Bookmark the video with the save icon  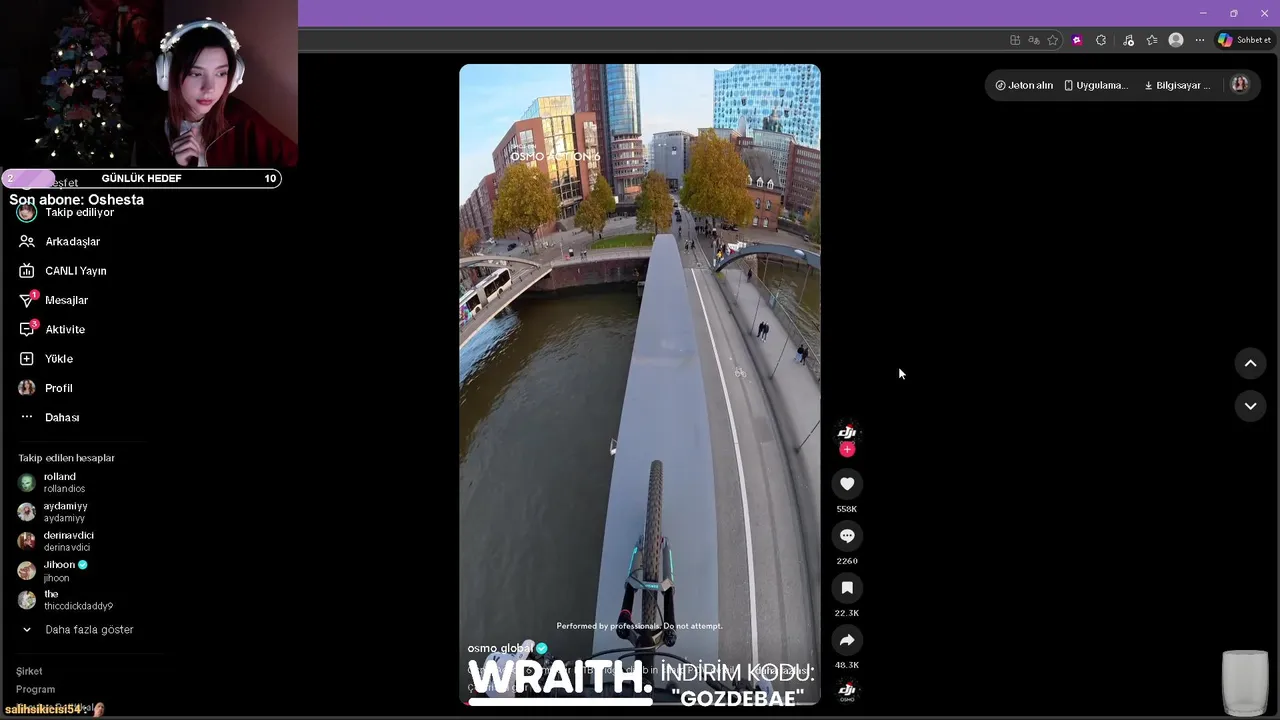click(x=847, y=588)
